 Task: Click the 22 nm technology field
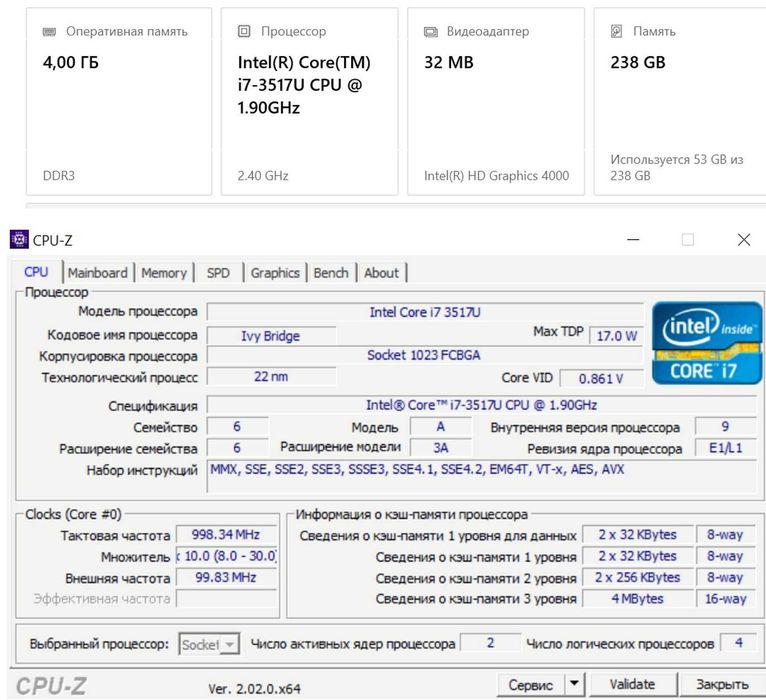271,377
